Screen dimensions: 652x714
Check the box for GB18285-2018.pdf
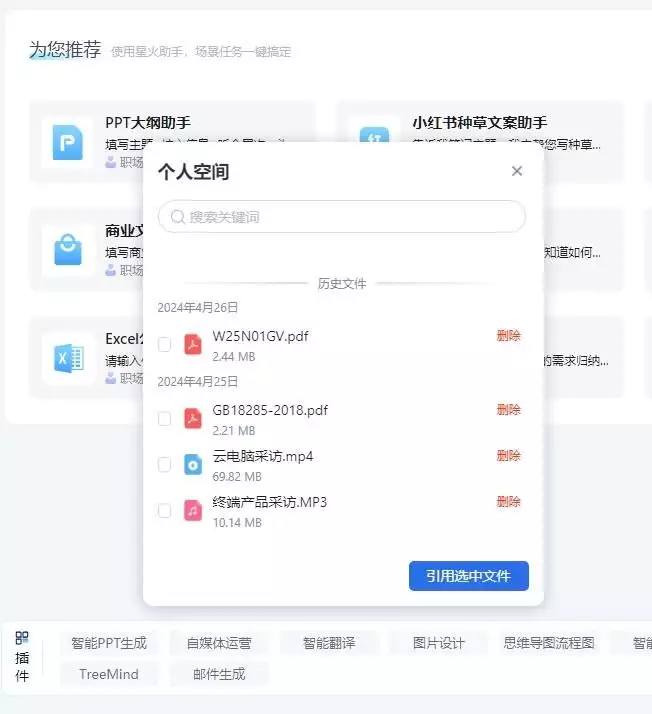click(x=164, y=418)
